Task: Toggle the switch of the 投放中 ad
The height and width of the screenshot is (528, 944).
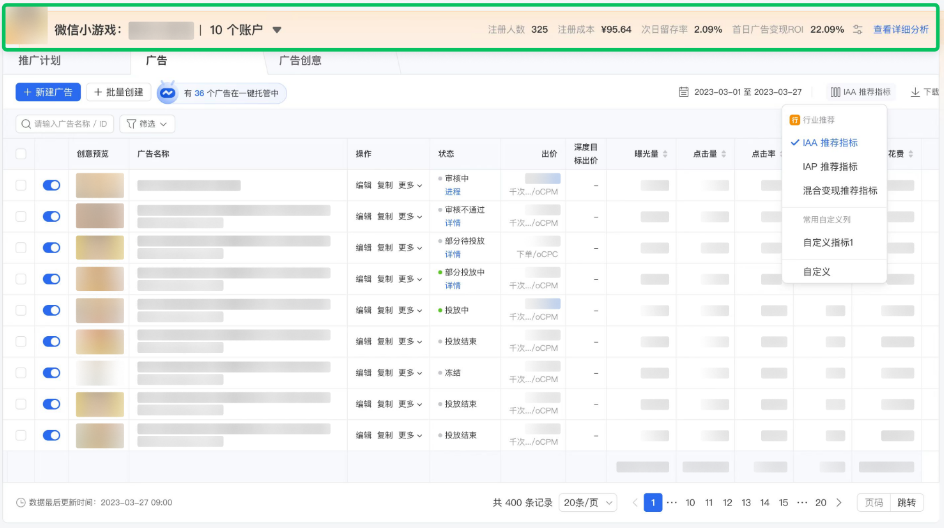Action: 51,310
